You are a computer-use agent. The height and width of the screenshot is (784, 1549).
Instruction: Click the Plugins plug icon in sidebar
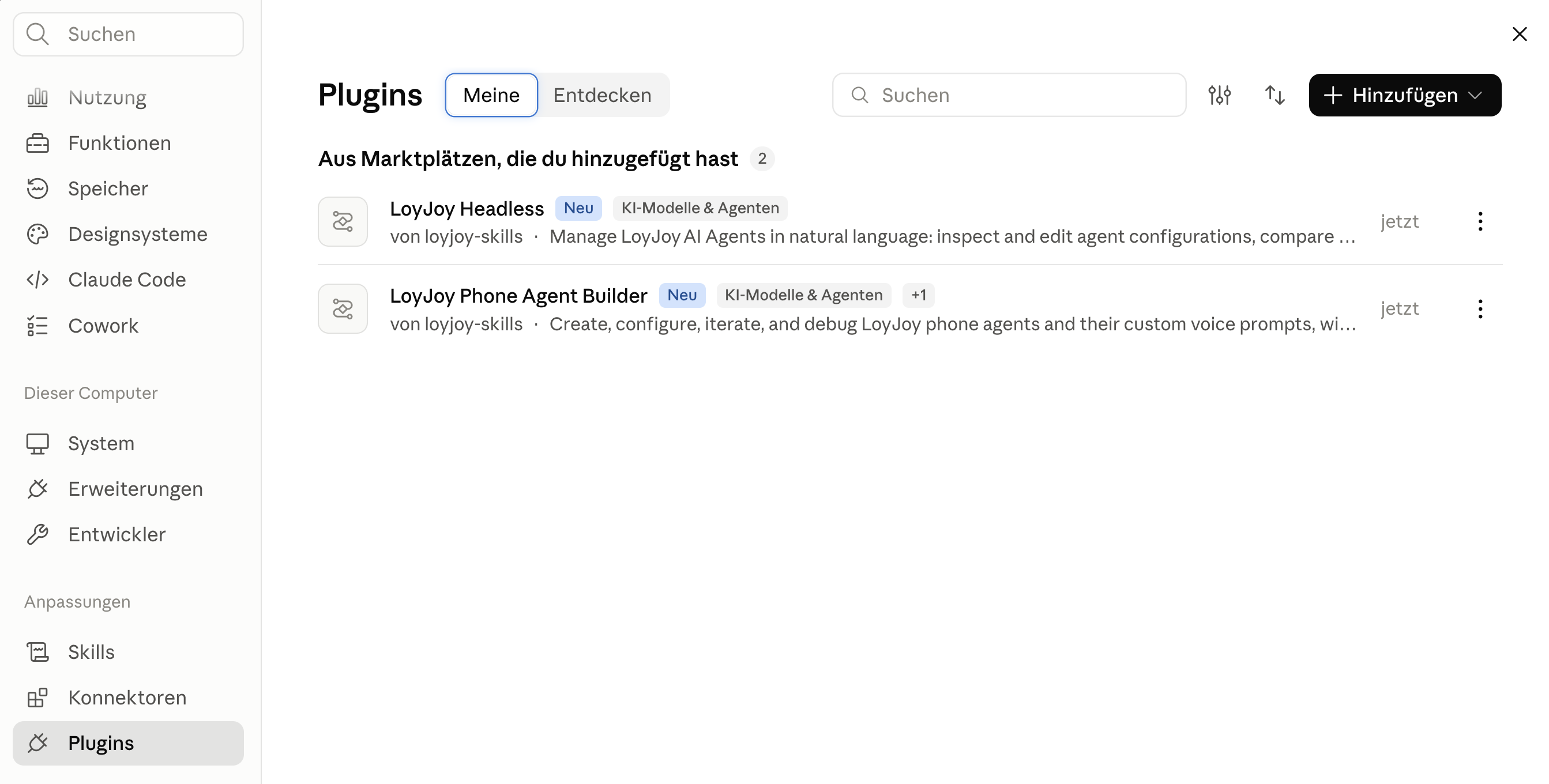point(37,743)
